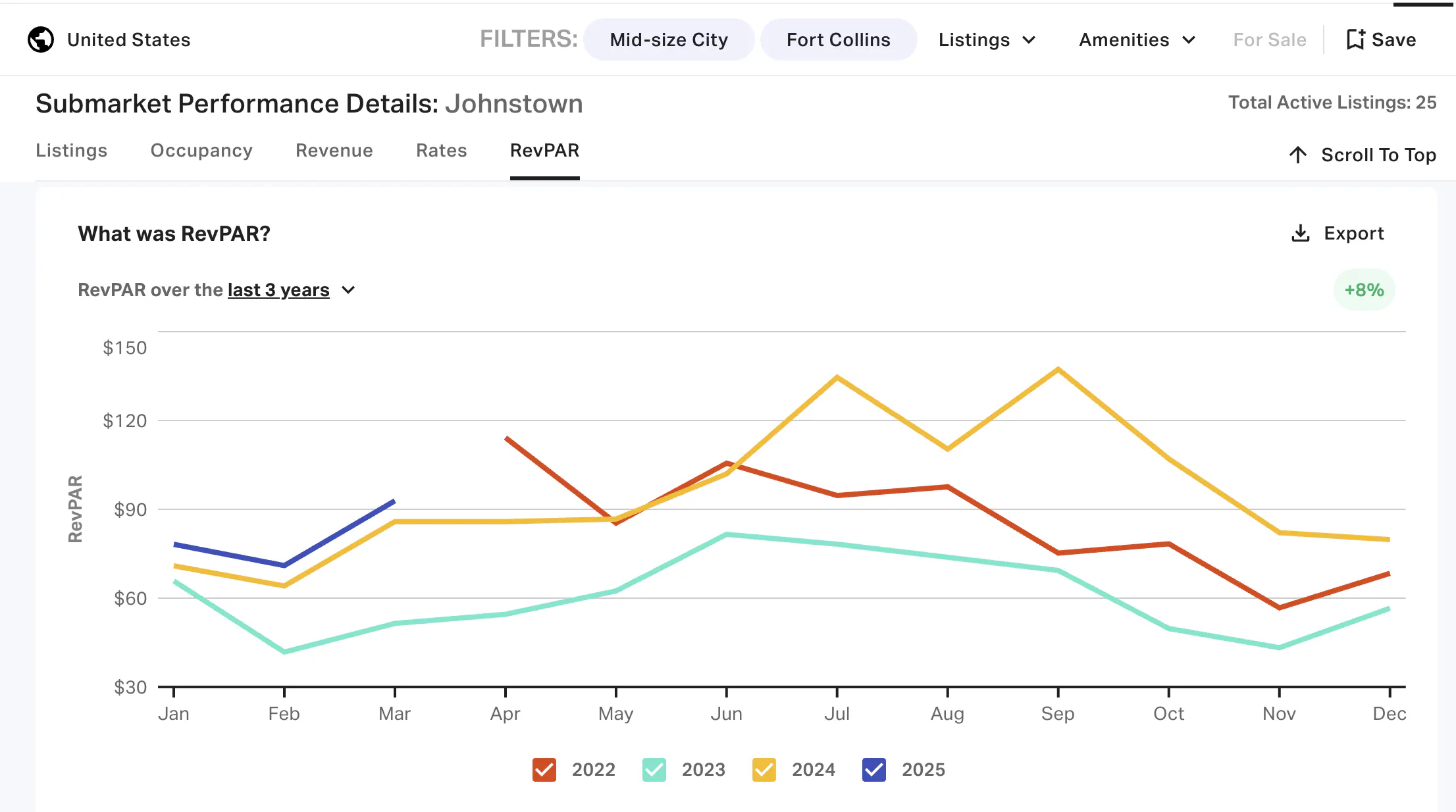Click the Mid-size City filter chip
Image resolution: width=1456 pixels, height=812 pixels.
click(x=669, y=40)
